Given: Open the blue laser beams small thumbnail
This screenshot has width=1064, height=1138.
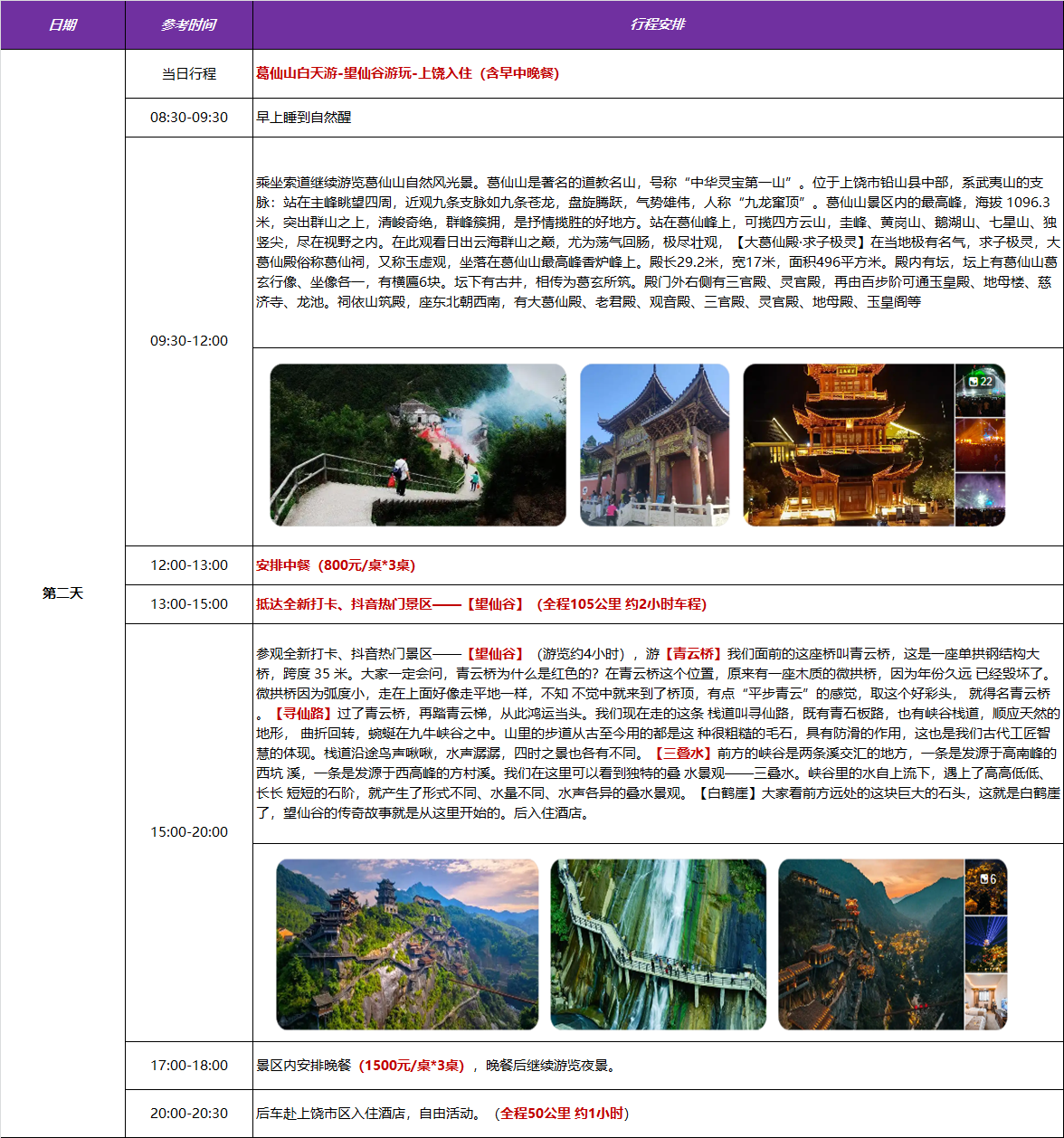Looking at the screenshot, I should click(986, 944).
